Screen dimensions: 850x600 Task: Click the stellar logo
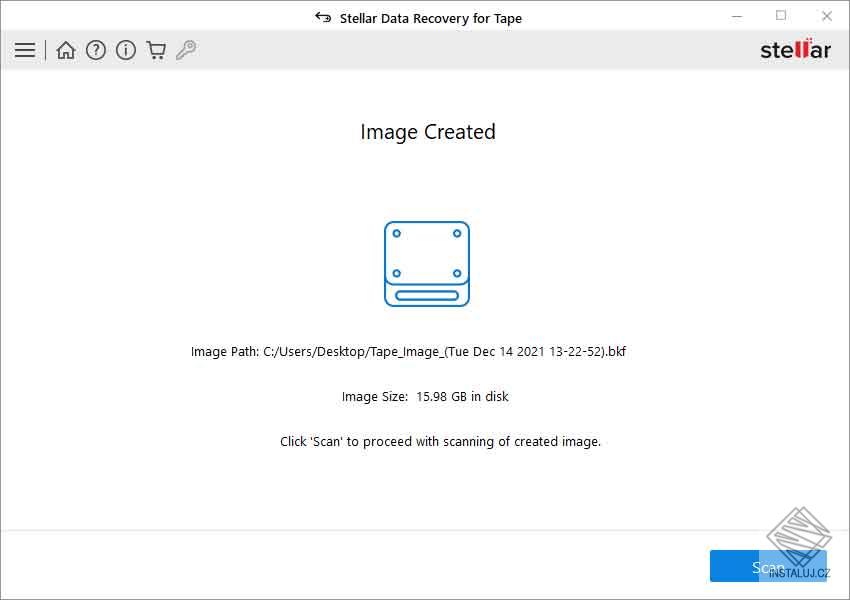pyautogui.click(x=795, y=49)
